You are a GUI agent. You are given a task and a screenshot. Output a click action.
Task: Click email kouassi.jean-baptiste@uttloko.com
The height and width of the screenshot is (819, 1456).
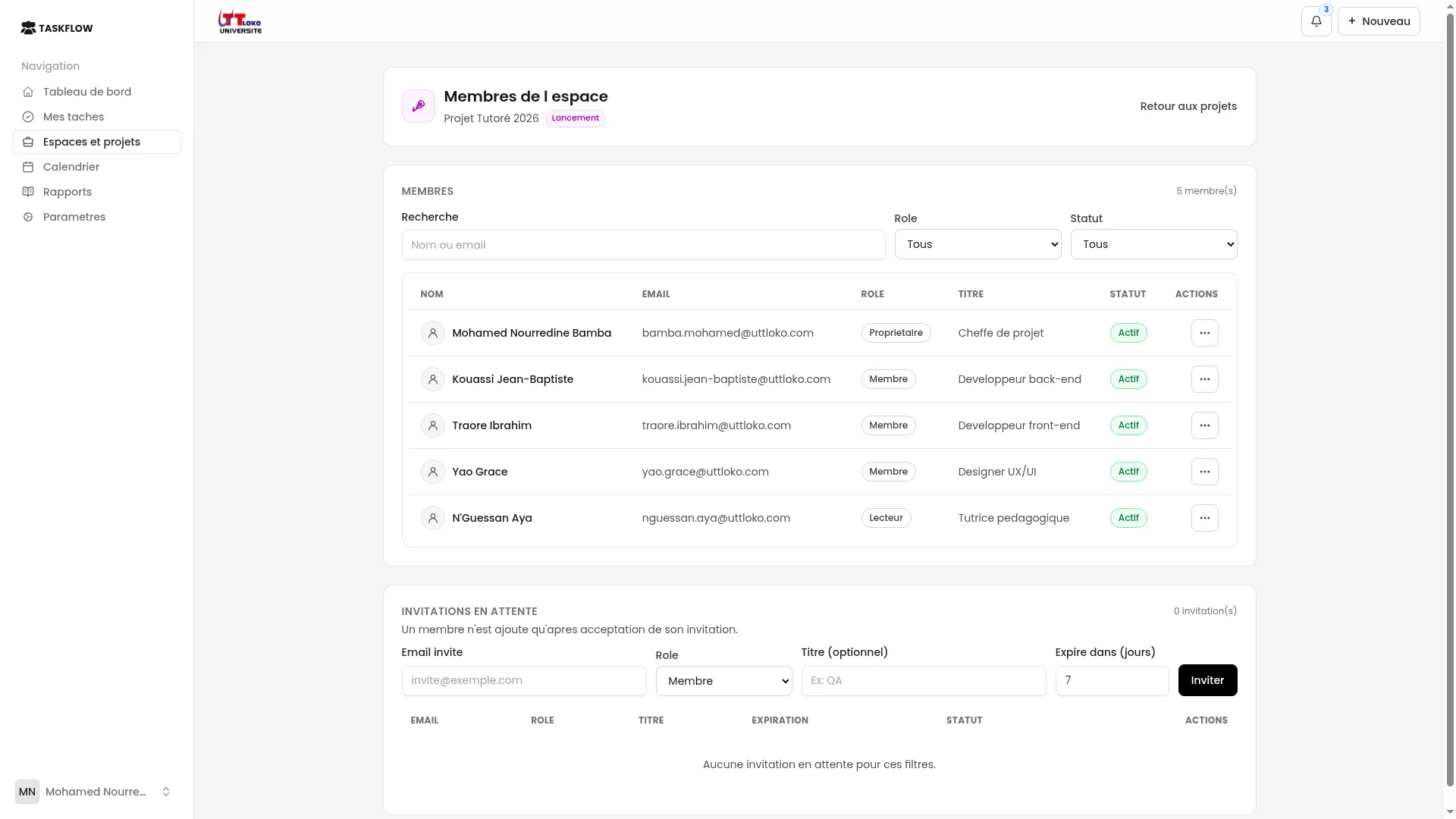click(x=736, y=379)
